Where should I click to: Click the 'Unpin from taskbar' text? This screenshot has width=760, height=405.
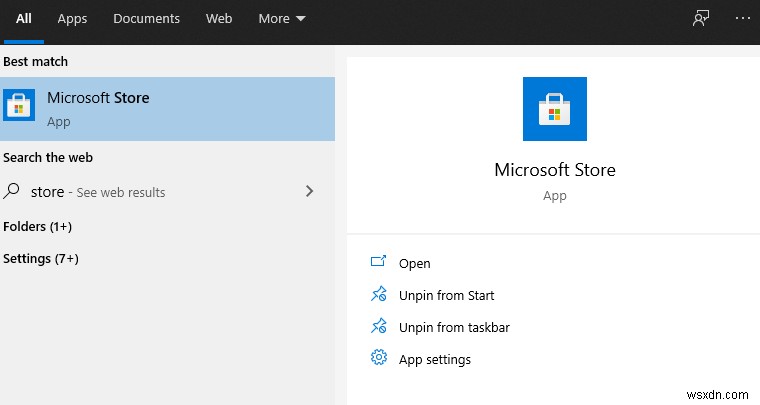[454, 327]
